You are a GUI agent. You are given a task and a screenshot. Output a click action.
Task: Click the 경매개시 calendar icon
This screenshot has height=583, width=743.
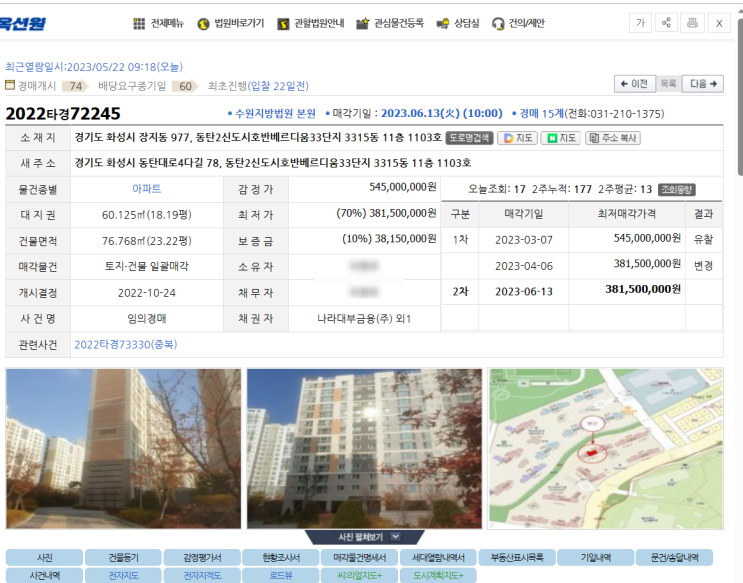coord(10,85)
